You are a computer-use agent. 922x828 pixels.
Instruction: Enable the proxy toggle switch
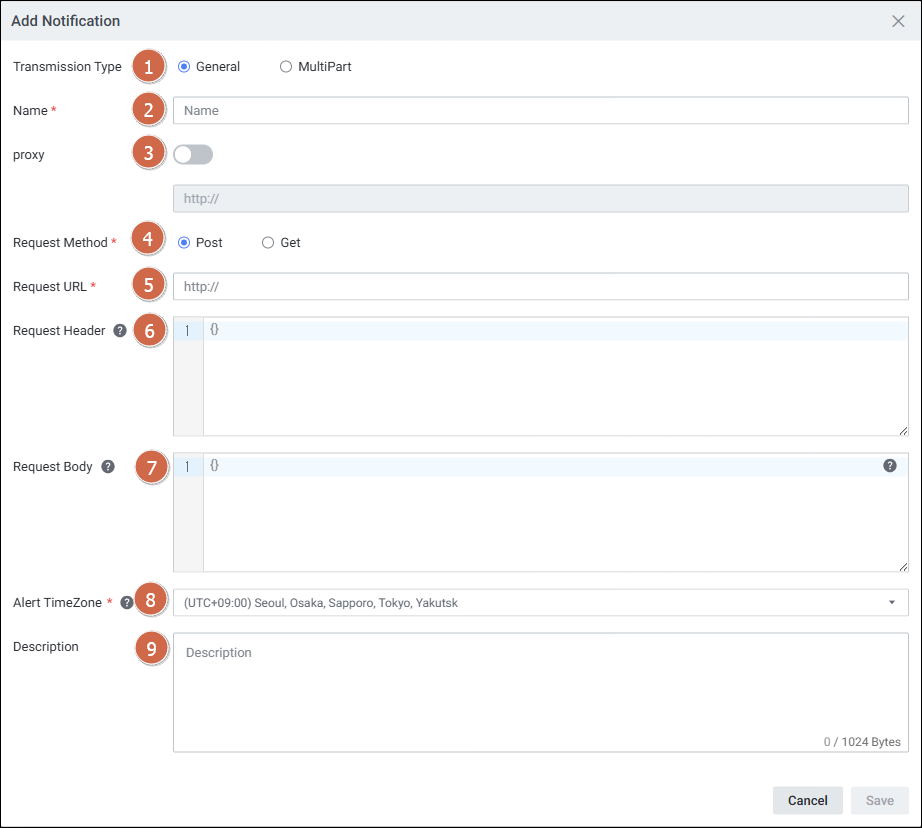click(x=193, y=155)
